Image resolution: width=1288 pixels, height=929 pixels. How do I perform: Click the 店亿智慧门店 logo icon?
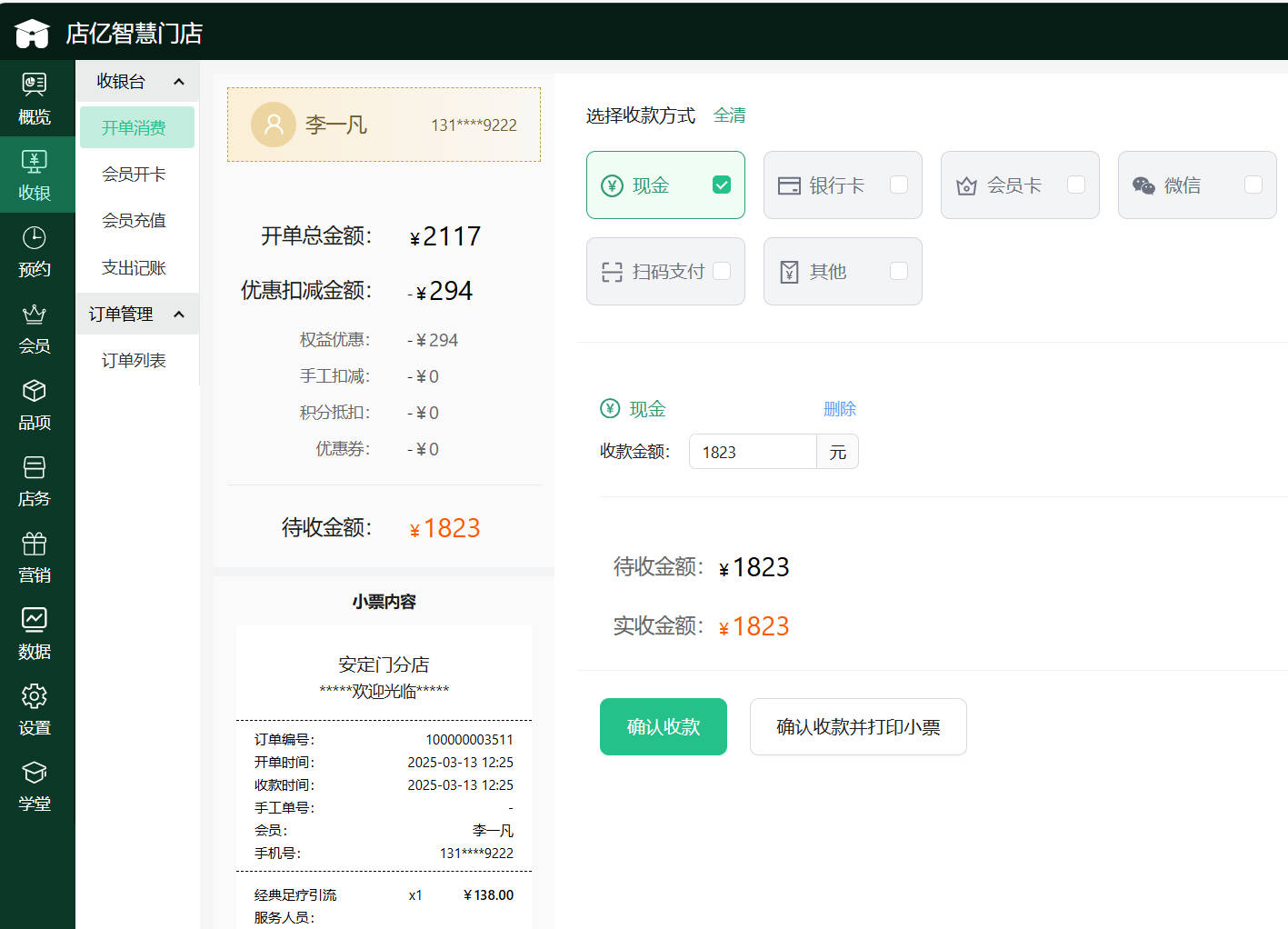tap(32, 34)
